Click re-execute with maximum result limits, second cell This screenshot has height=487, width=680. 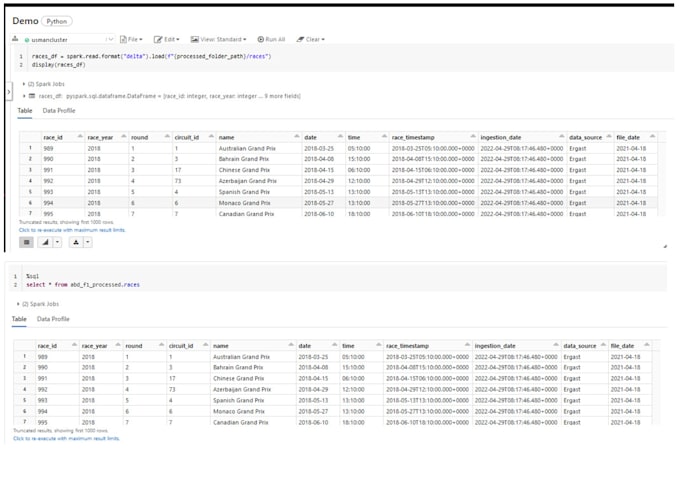click(x=66, y=438)
